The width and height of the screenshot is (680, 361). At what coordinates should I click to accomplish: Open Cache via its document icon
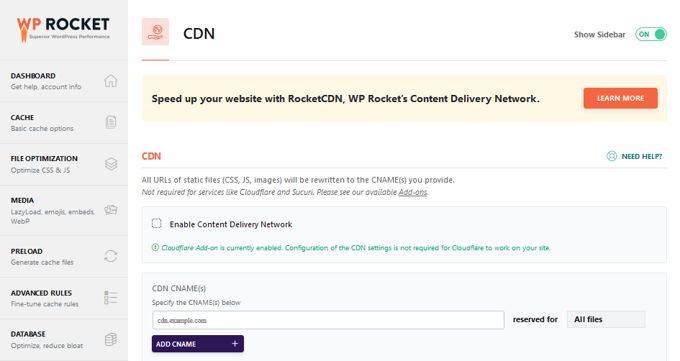(111, 122)
